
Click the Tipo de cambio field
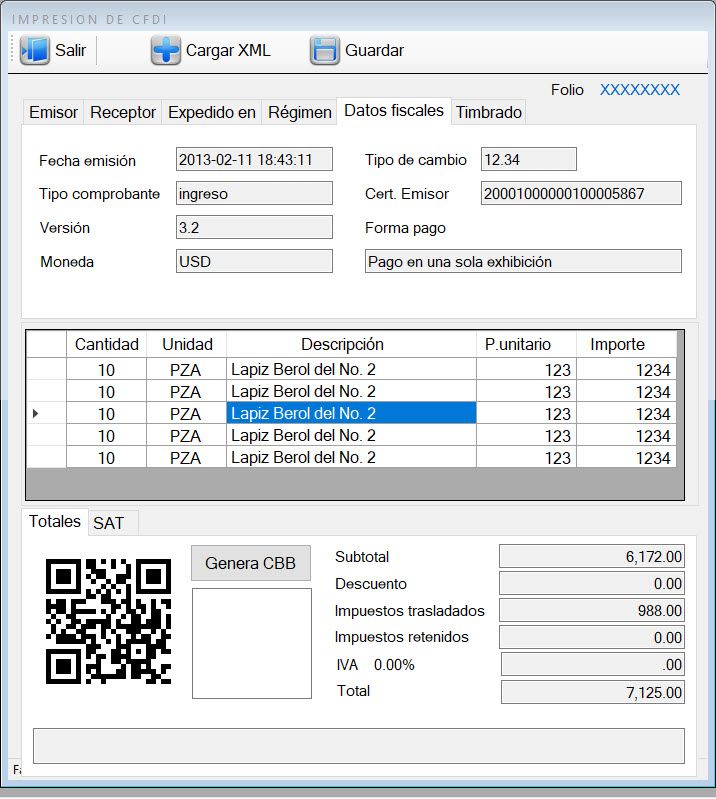click(529, 159)
